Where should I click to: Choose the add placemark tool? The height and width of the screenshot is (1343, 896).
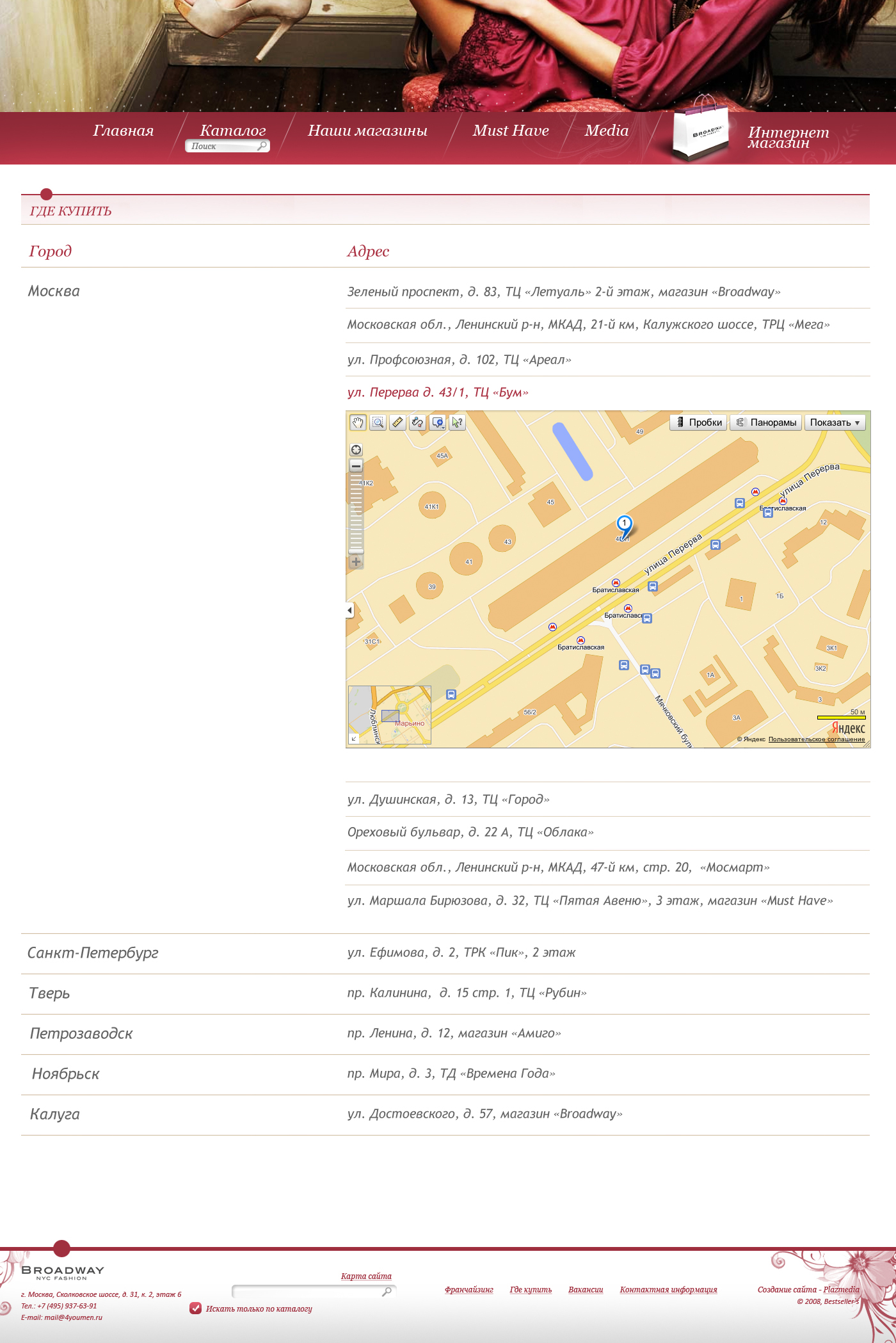click(x=438, y=422)
